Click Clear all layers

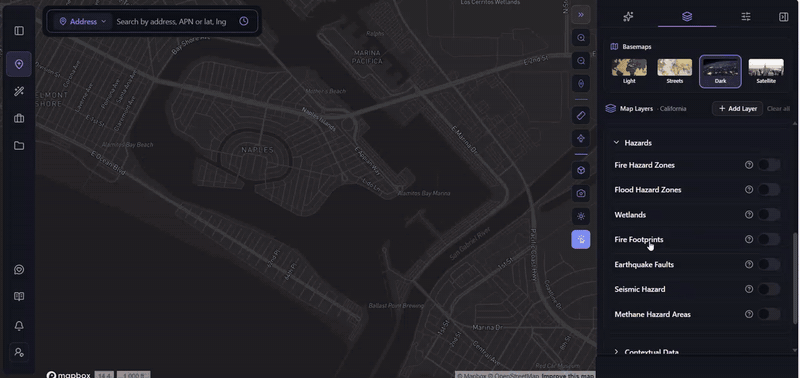[778, 109]
